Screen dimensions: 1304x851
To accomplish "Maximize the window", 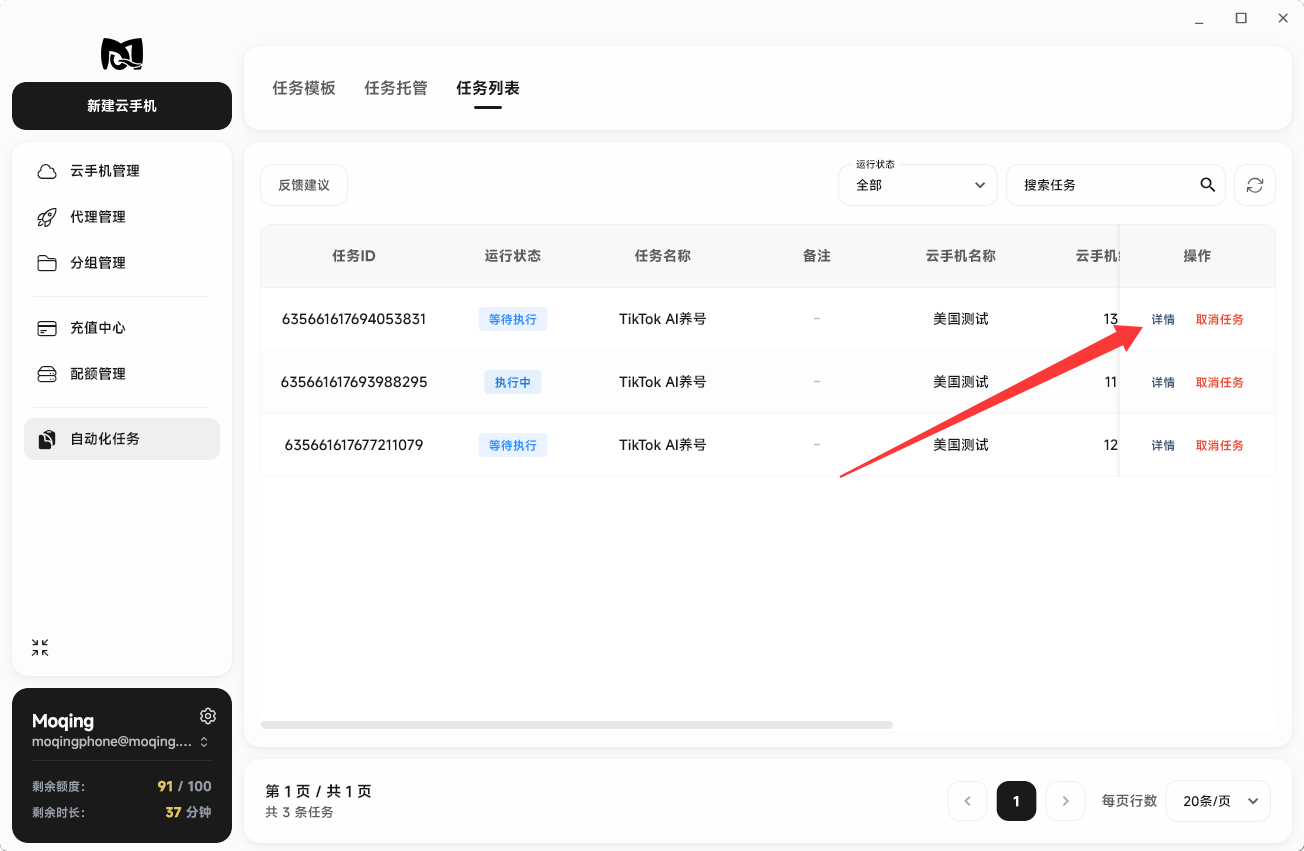I will pyautogui.click(x=1241, y=18).
